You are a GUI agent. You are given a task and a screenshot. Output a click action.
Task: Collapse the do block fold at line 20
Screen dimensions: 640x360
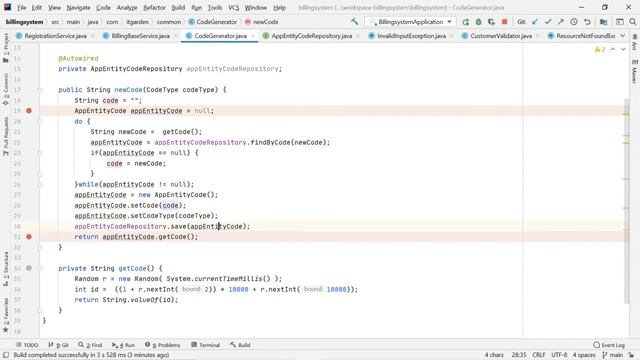(40, 121)
